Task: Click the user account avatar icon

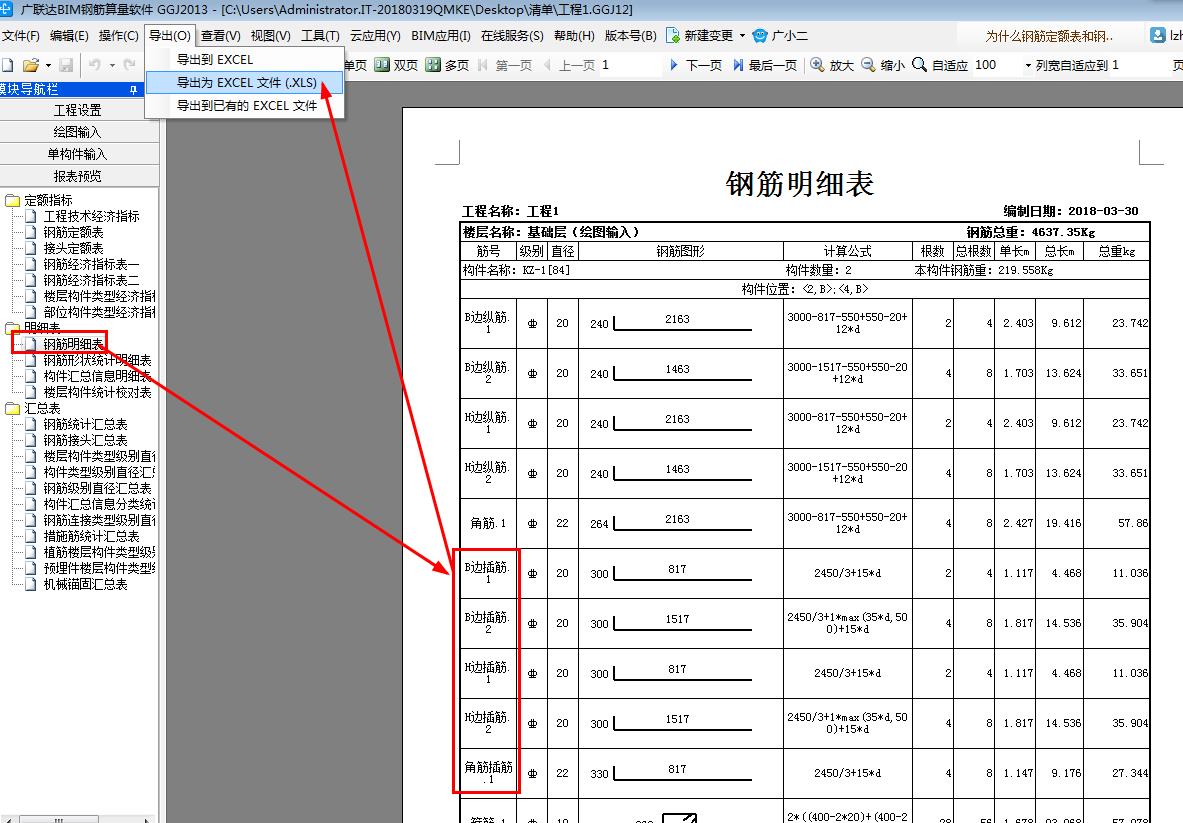Action: 1157,35
